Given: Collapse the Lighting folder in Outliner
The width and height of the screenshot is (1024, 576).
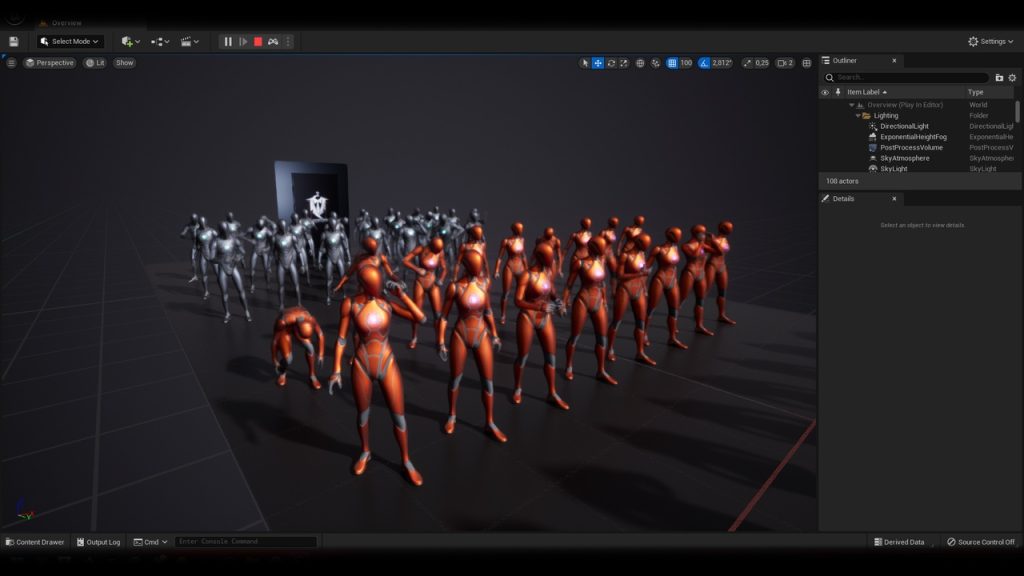Looking at the screenshot, I should pyautogui.click(x=858, y=116).
